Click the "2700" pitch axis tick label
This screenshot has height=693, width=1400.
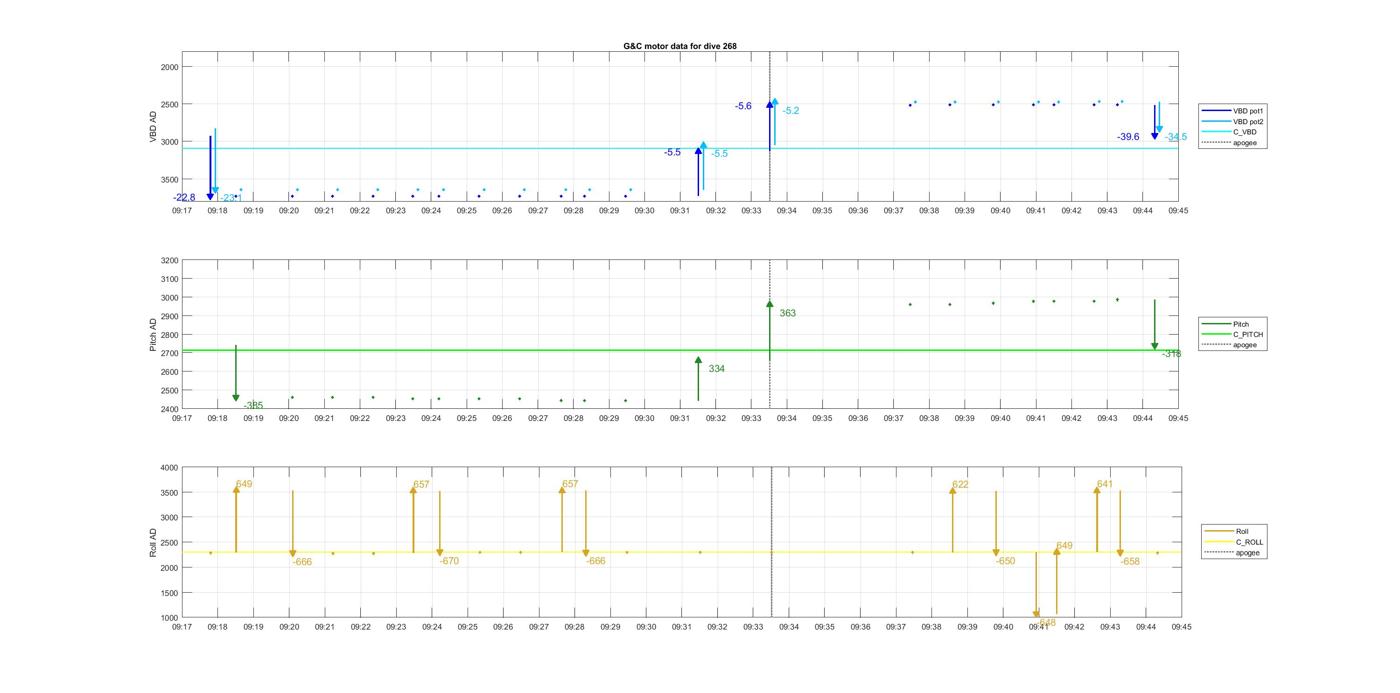coord(169,353)
